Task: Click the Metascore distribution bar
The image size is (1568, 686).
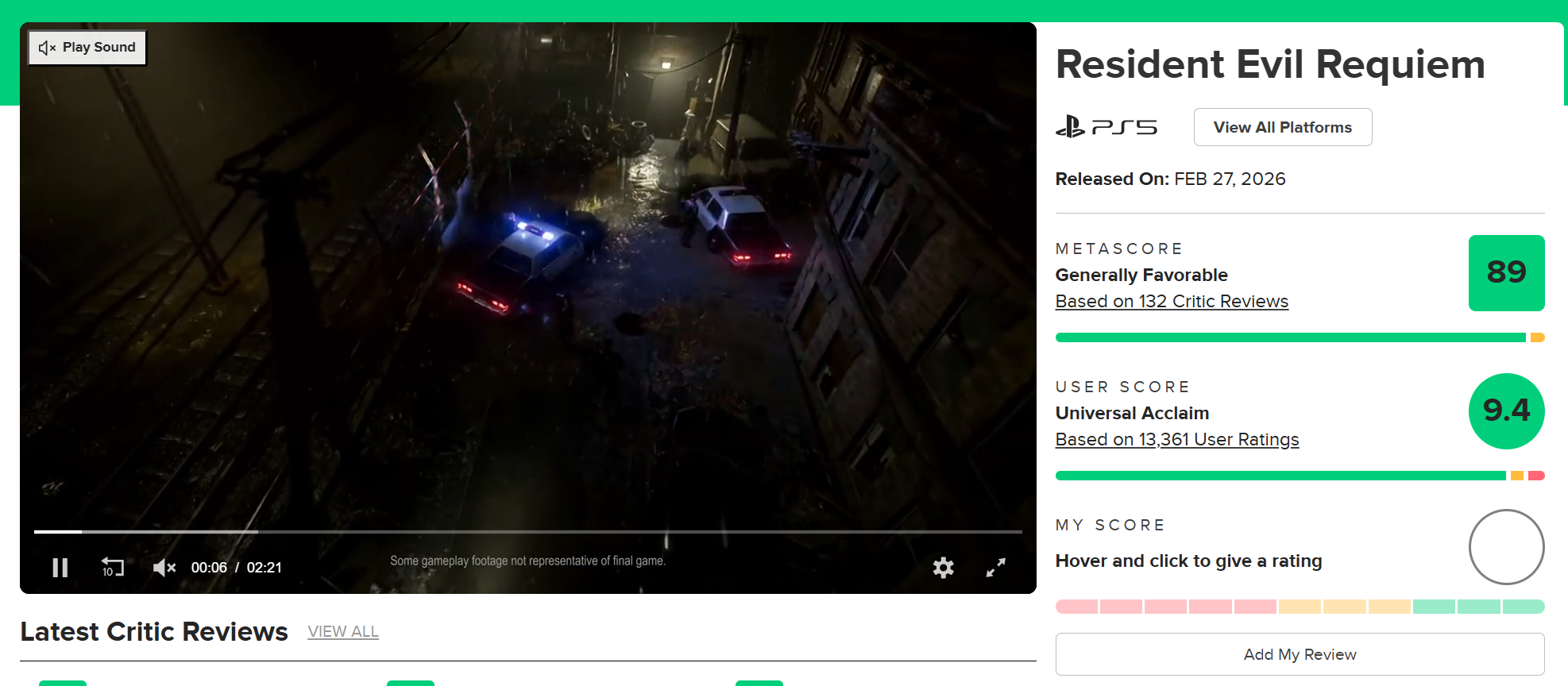Action: [x=1300, y=337]
